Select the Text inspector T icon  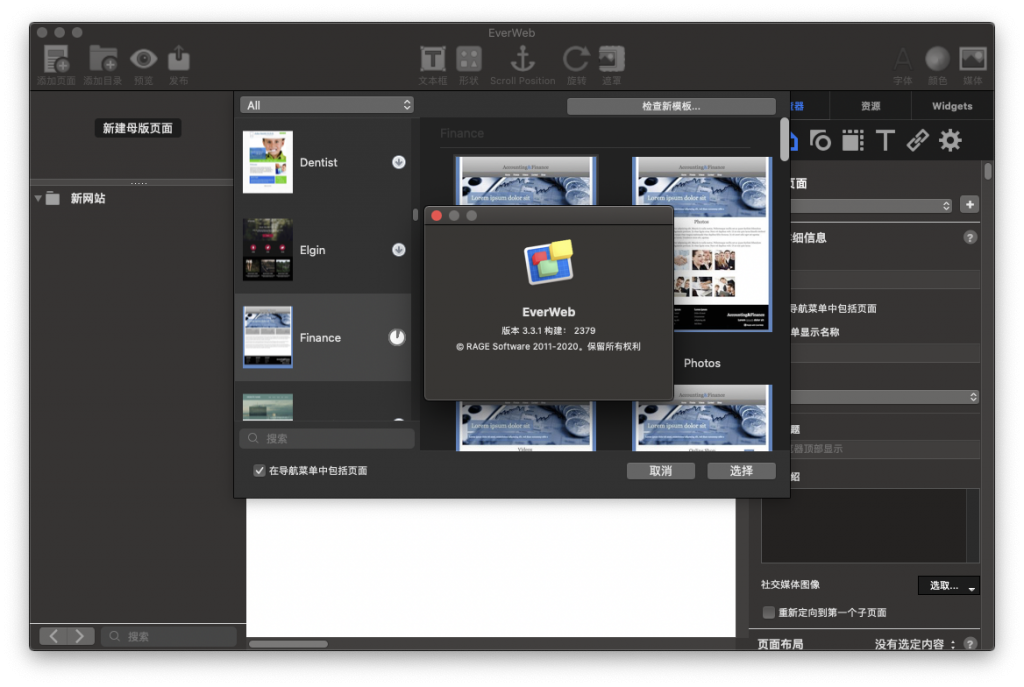pyautogui.click(x=885, y=140)
